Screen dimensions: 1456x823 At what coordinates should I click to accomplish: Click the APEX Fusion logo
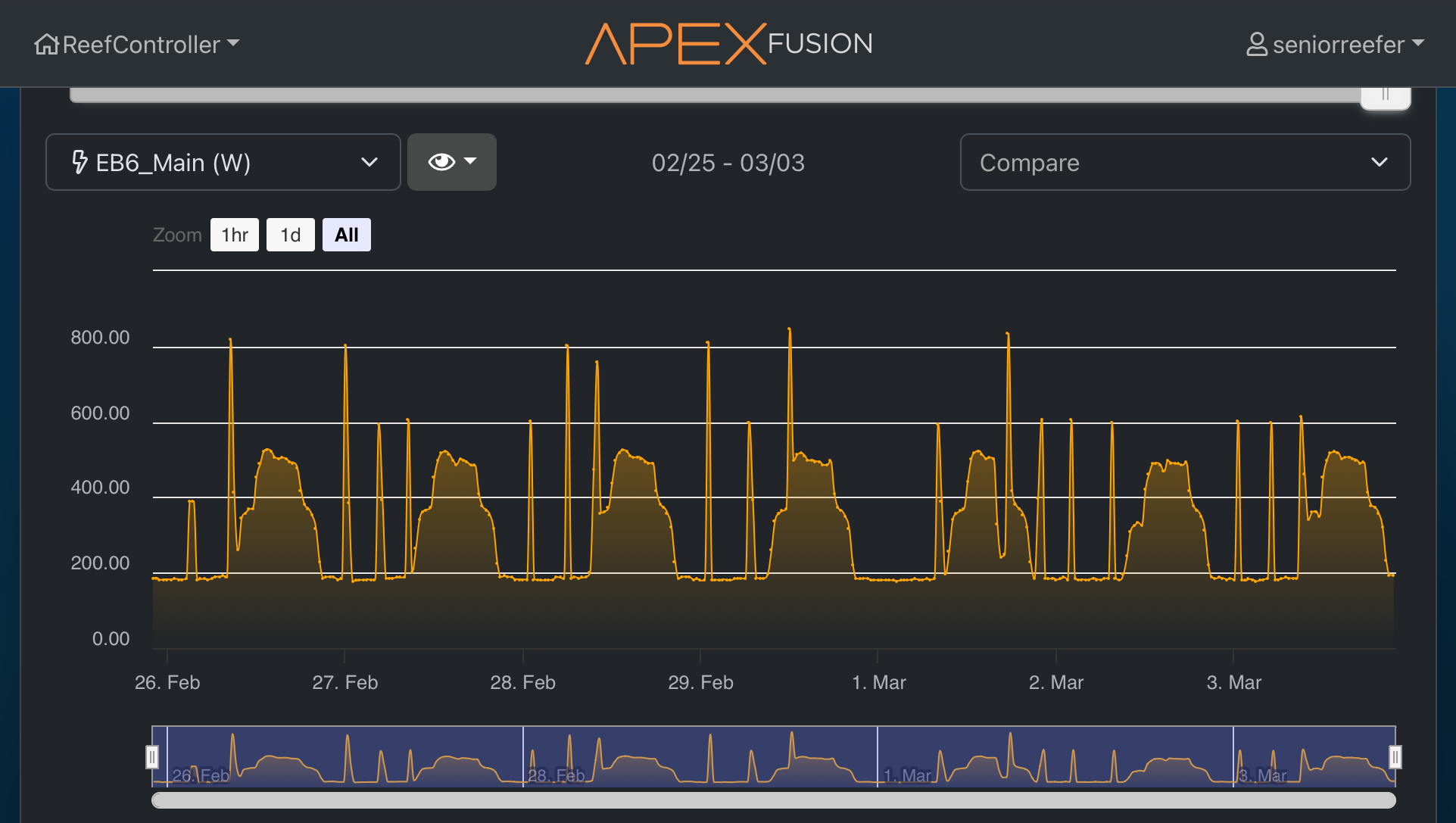(x=728, y=44)
